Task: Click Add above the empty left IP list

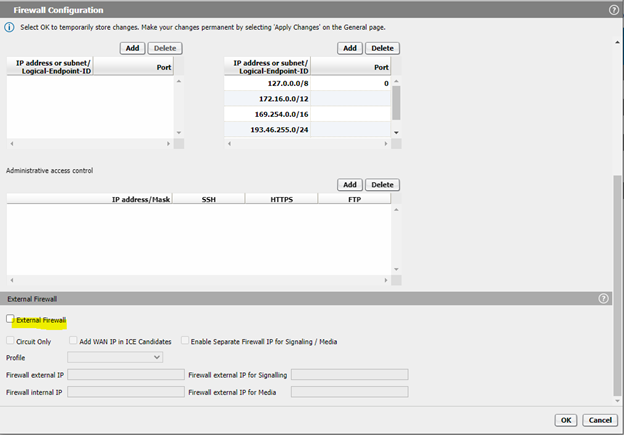Action: pyautogui.click(x=133, y=48)
